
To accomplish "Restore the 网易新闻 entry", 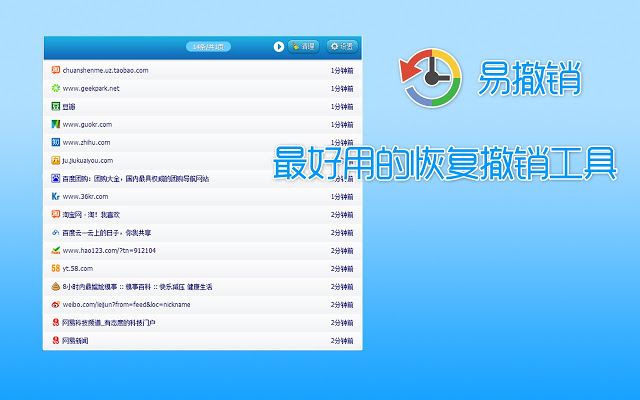I will pos(78,340).
